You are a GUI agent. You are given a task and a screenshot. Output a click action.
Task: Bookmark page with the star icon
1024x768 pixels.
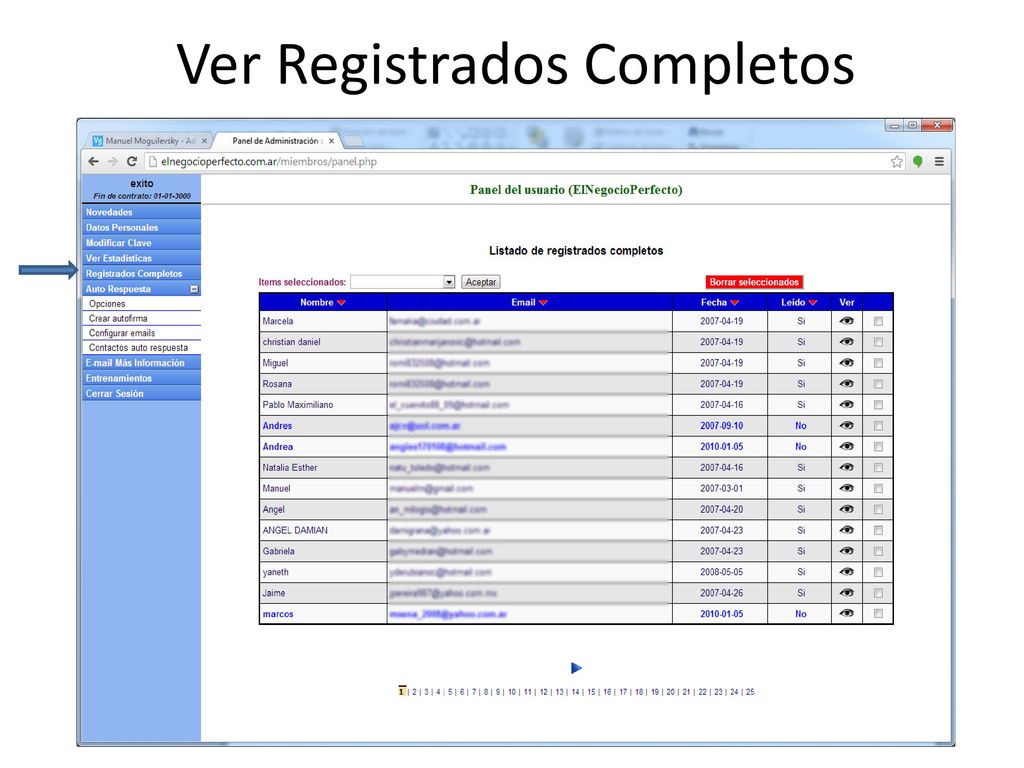point(897,161)
